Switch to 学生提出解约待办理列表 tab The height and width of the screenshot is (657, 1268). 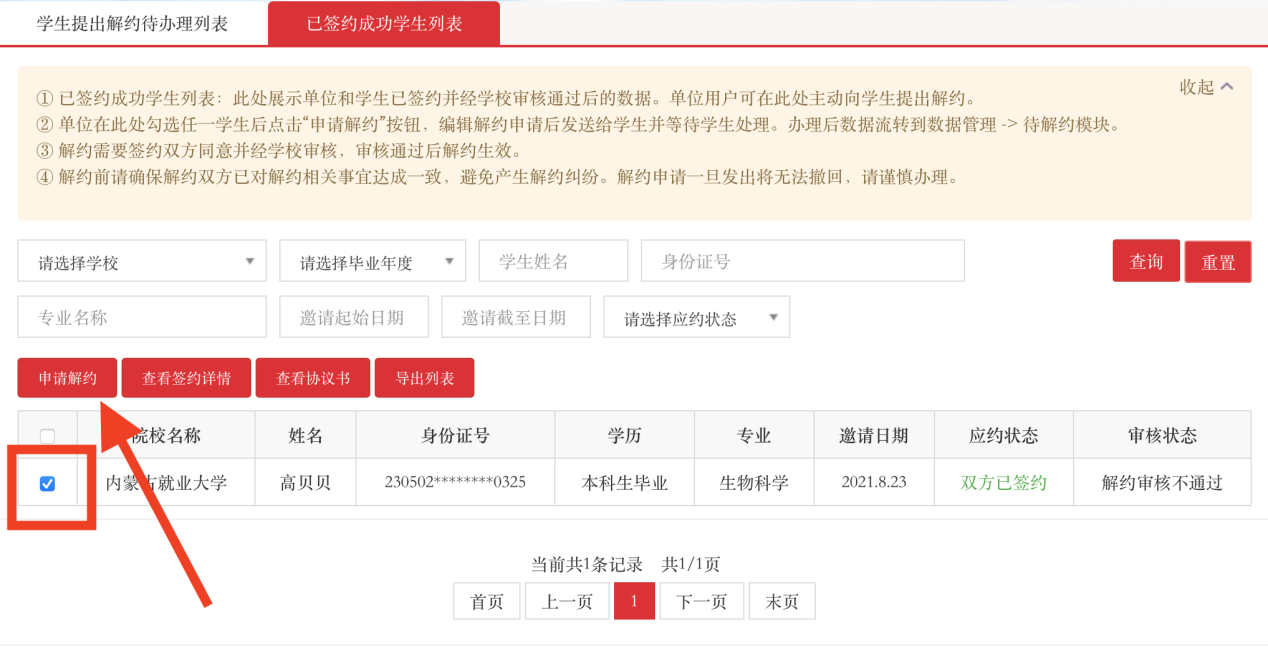point(132,23)
